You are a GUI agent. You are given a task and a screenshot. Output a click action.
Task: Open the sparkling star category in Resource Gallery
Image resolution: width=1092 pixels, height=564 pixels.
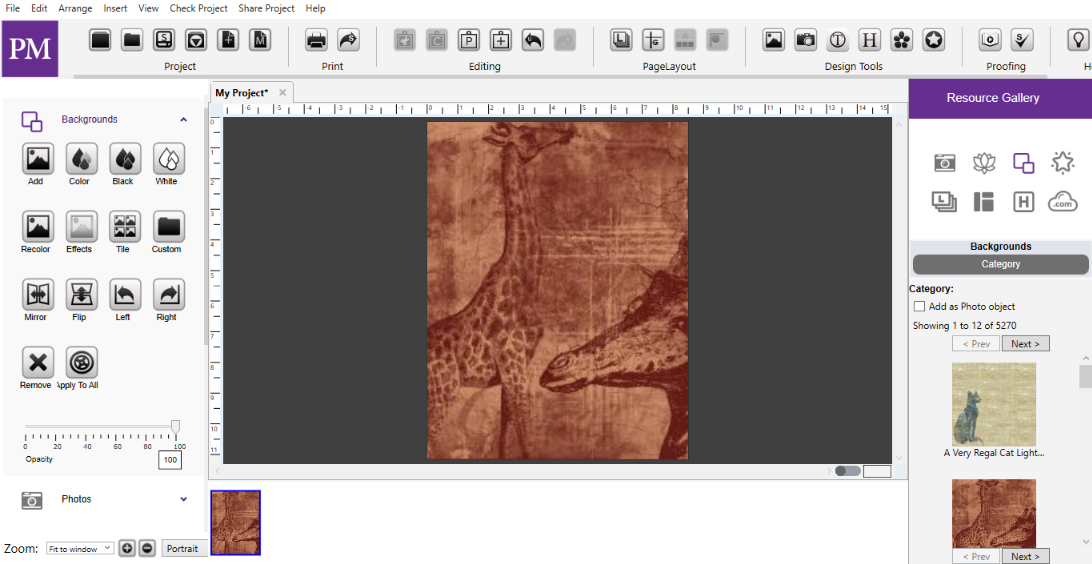tap(1062, 163)
